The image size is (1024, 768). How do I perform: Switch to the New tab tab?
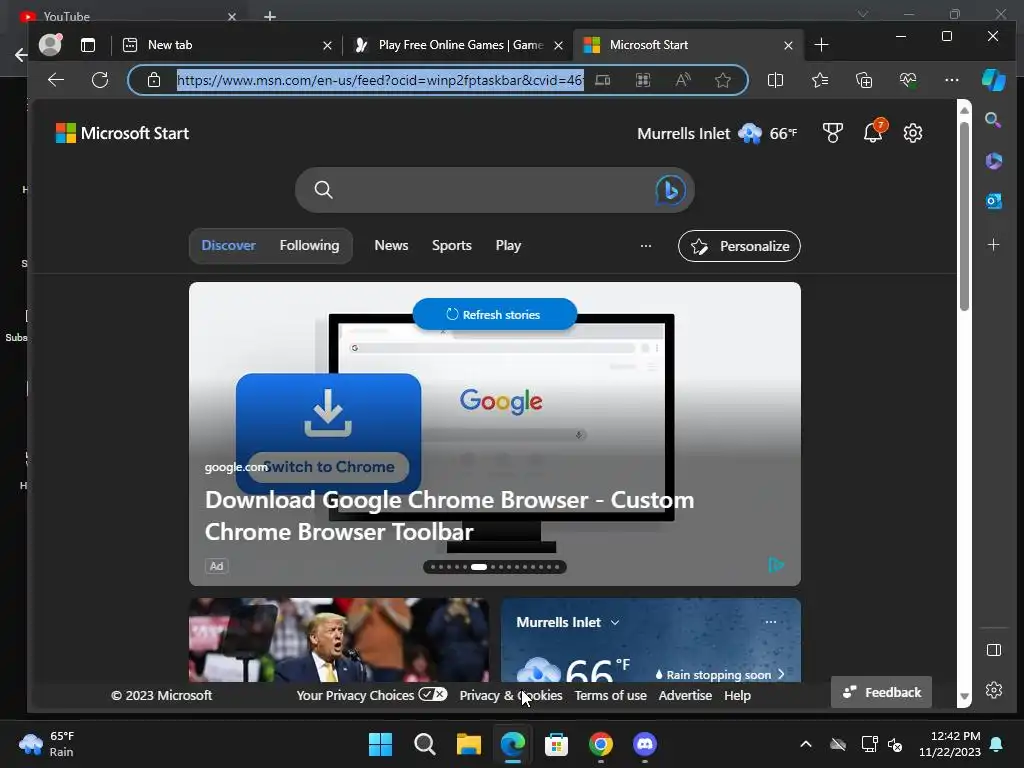click(229, 45)
